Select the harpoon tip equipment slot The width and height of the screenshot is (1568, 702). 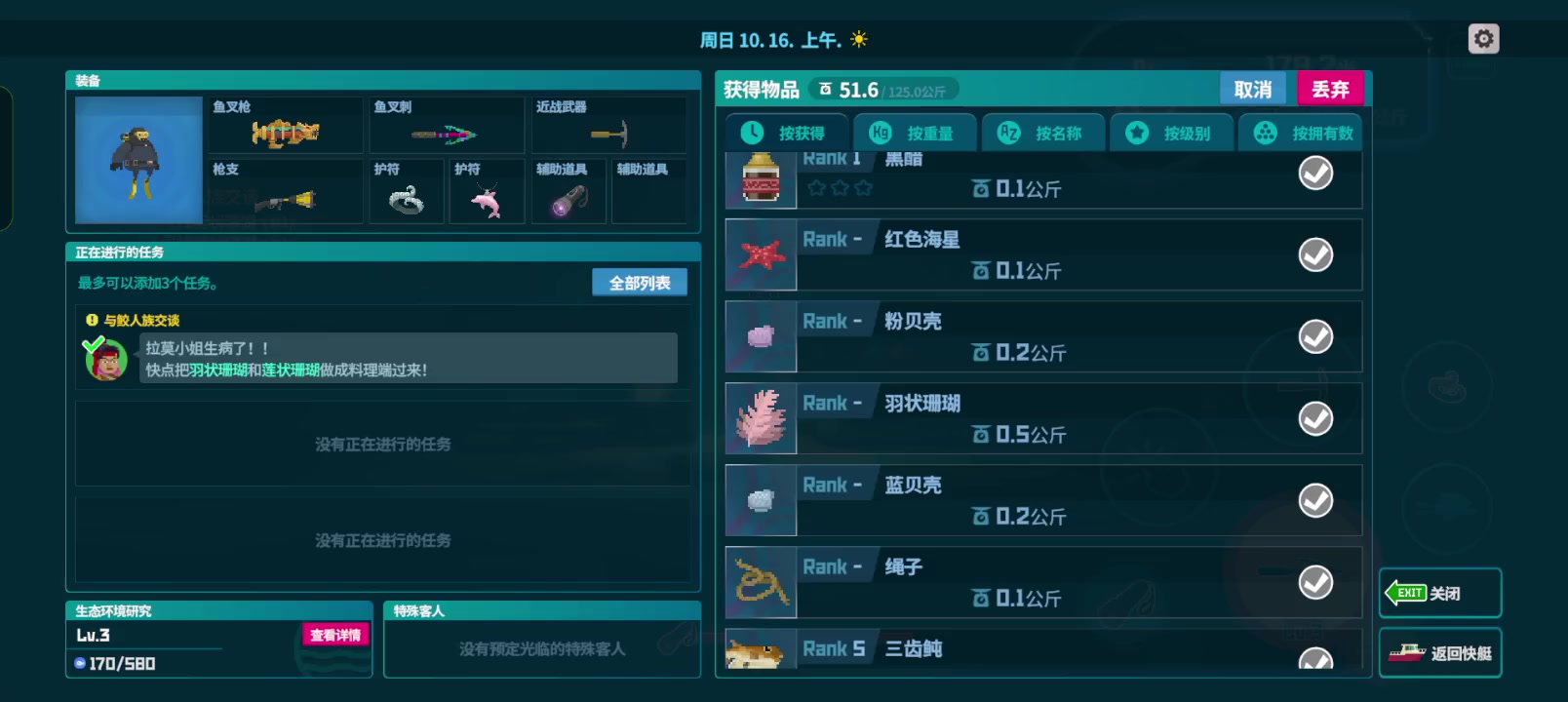[447, 125]
